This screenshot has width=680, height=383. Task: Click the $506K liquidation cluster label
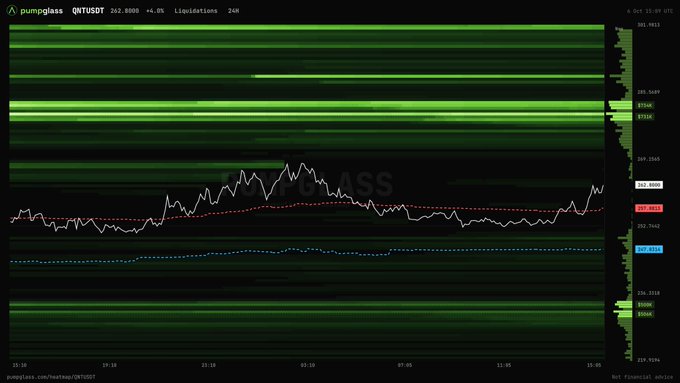(x=645, y=314)
